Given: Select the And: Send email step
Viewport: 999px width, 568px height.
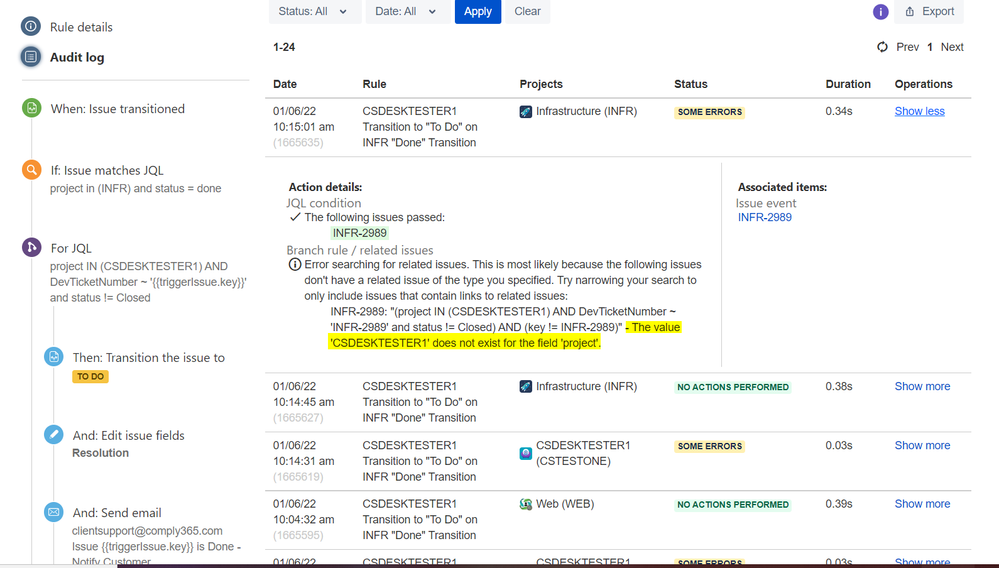Looking at the screenshot, I should pyautogui.click(x=117, y=513).
